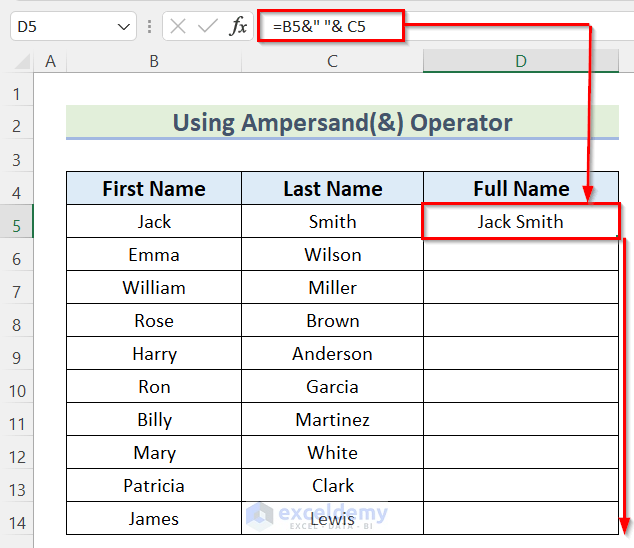Viewport: 634px width, 548px height.
Task: Select cell containing 'Jack'
Action: click(x=154, y=222)
